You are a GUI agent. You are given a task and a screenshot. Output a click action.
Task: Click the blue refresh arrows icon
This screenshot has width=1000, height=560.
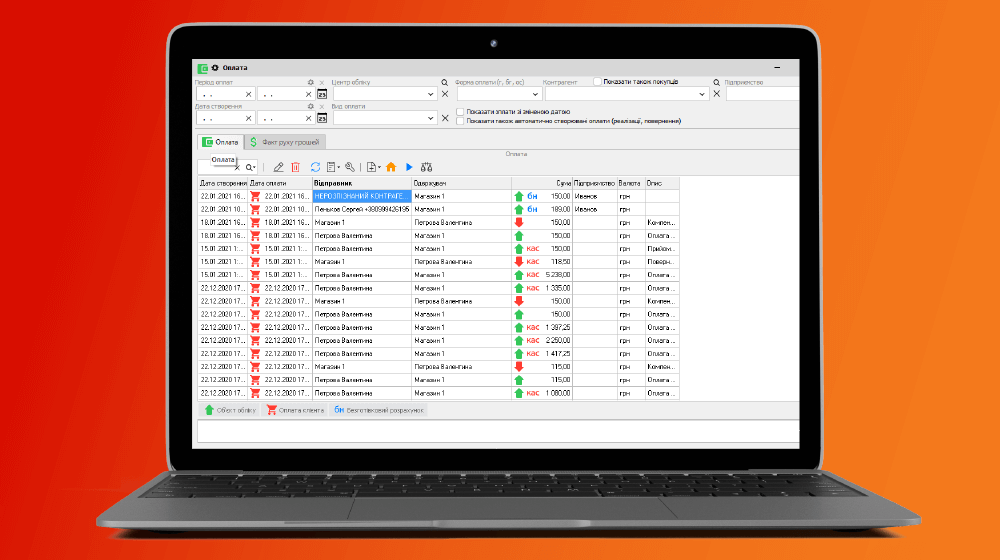(315, 167)
